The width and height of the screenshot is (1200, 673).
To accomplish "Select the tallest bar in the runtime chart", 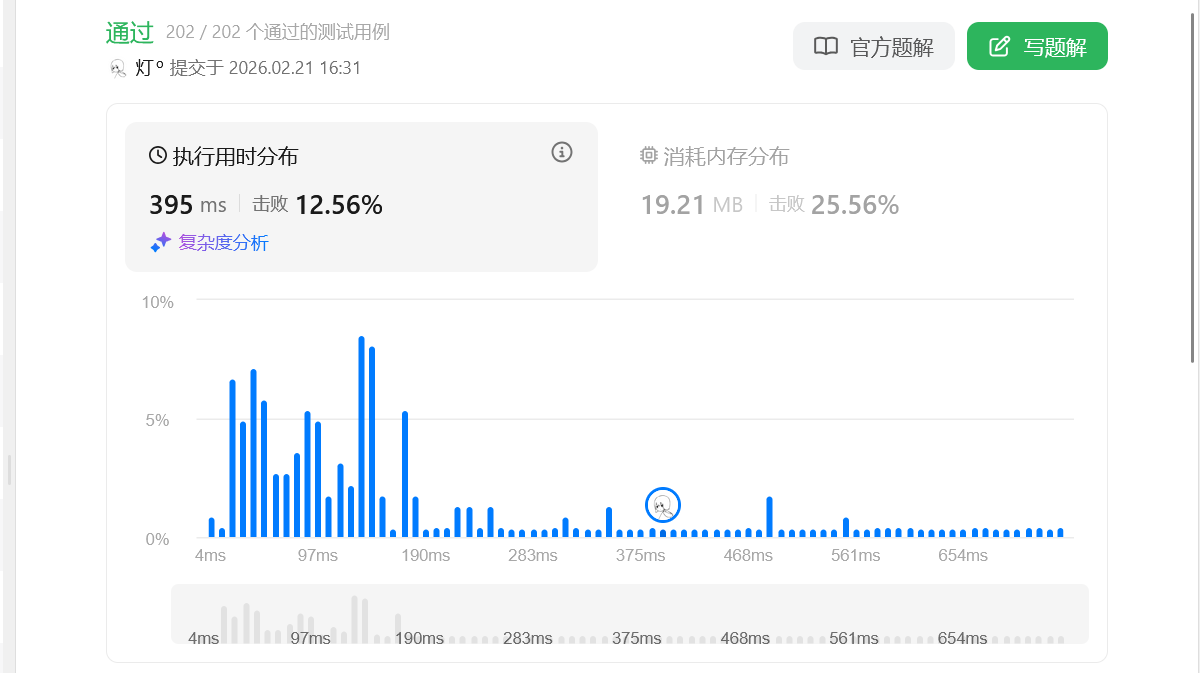I will click(x=361, y=438).
